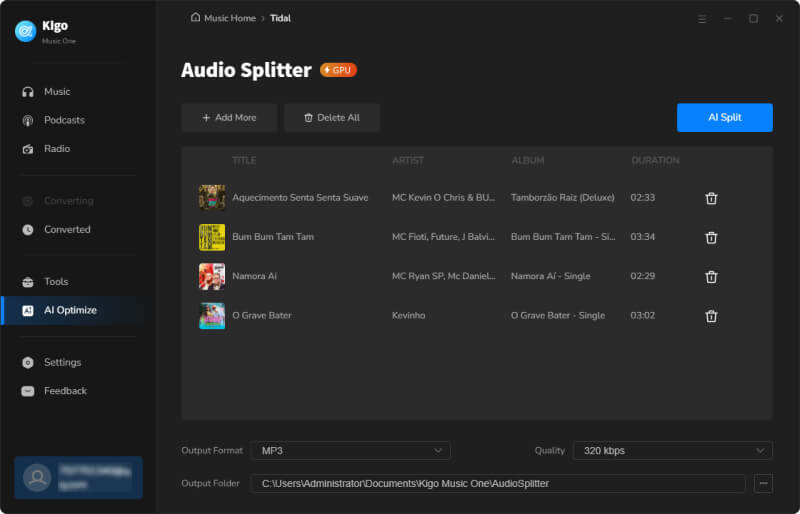Click the ALBUM column header
The height and width of the screenshot is (514, 800).
coord(528,161)
